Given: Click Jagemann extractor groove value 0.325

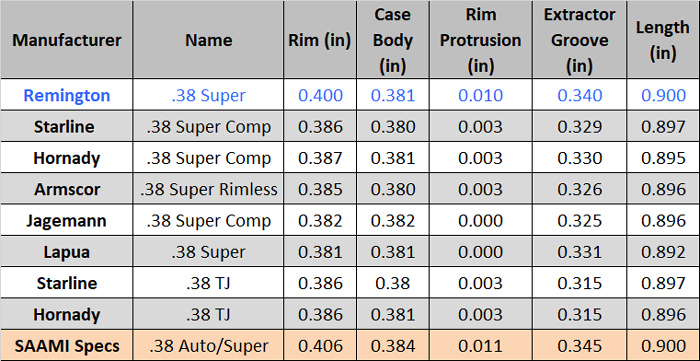Looking at the screenshot, I should coord(579,220).
